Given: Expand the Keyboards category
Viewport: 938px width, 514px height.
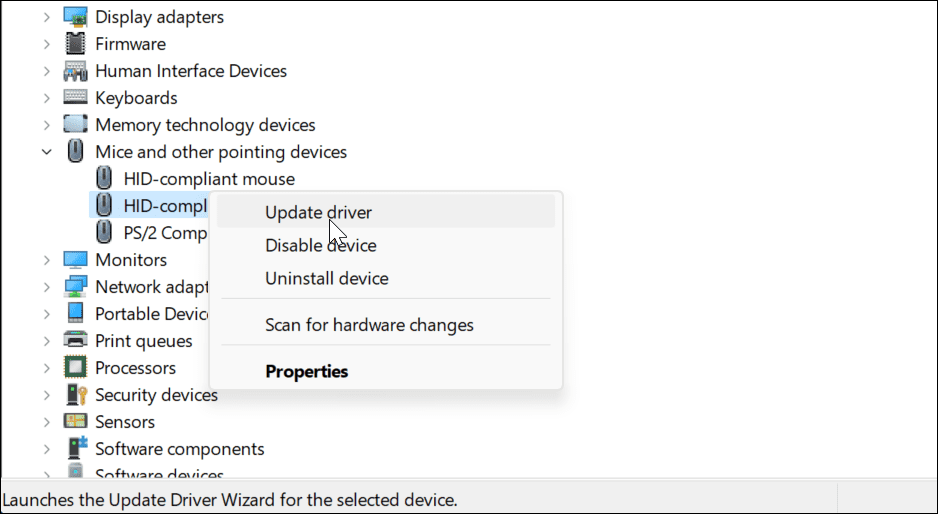Looking at the screenshot, I should point(46,98).
